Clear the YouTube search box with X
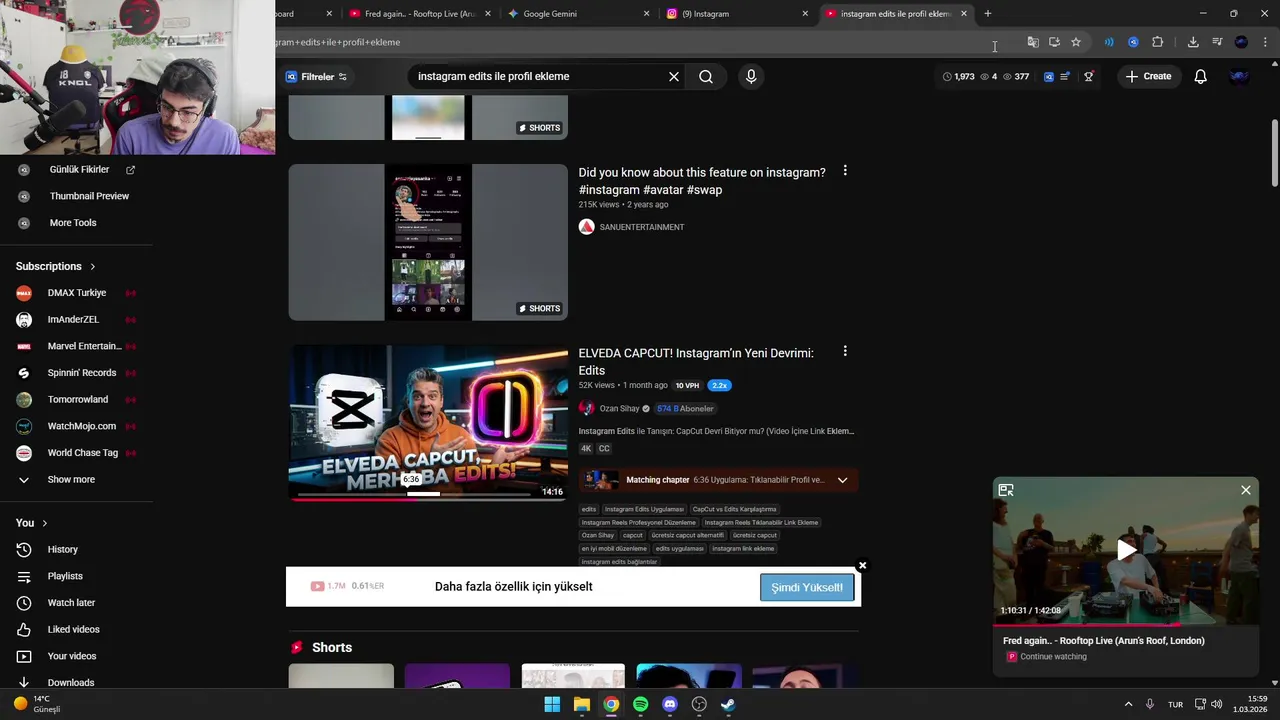The width and height of the screenshot is (1280, 720). click(x=674, y=77)
